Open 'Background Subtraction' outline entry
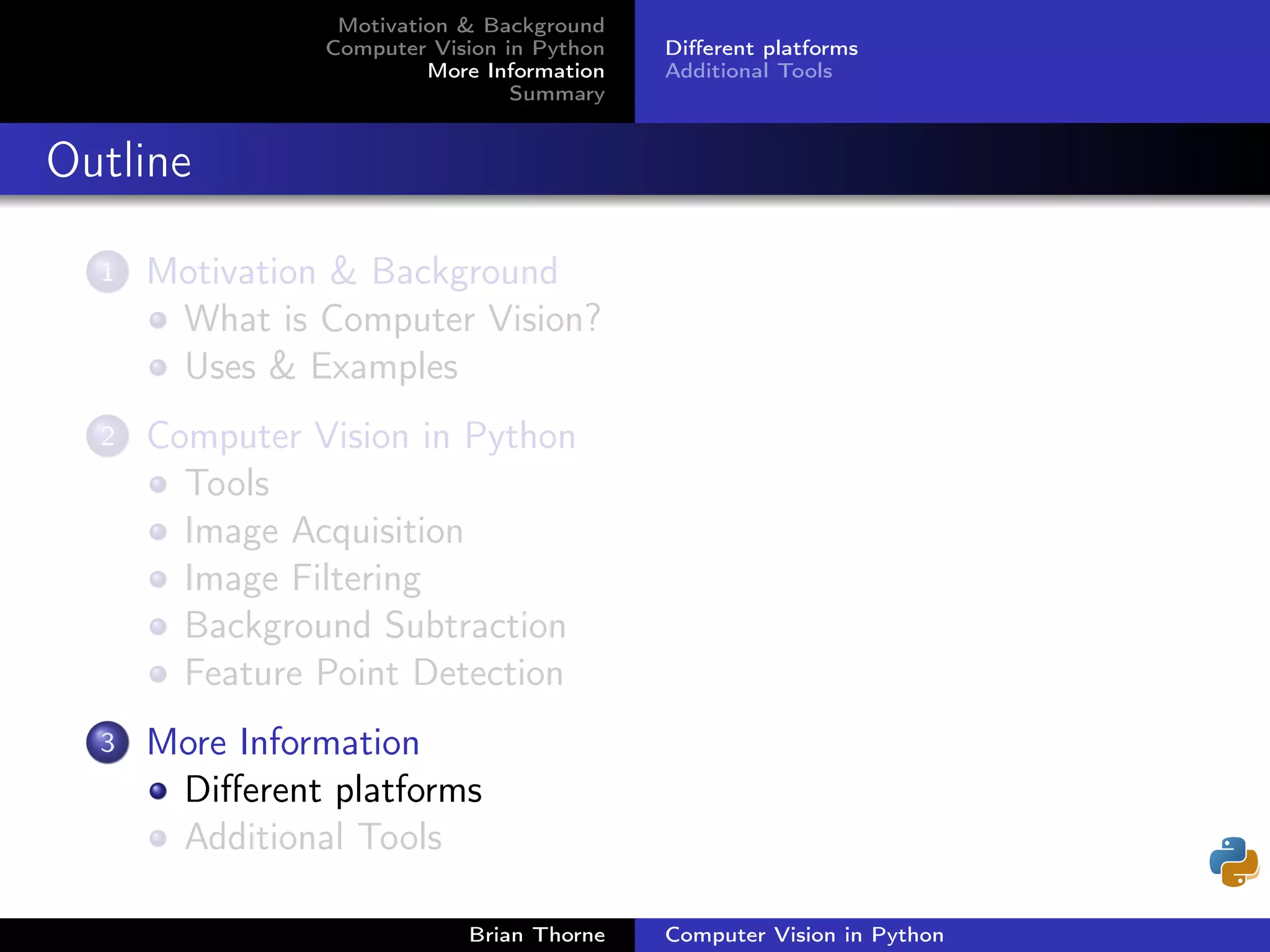Image resolution: width=1270 pixels, height=952 pixels. pyautogui.click(x=375, y=626)
